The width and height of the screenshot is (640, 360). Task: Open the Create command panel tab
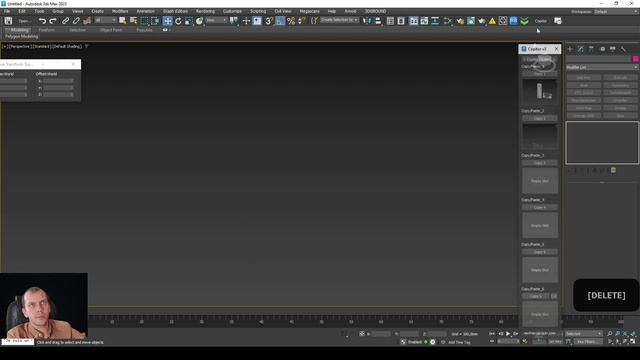[x=570, y=49]
